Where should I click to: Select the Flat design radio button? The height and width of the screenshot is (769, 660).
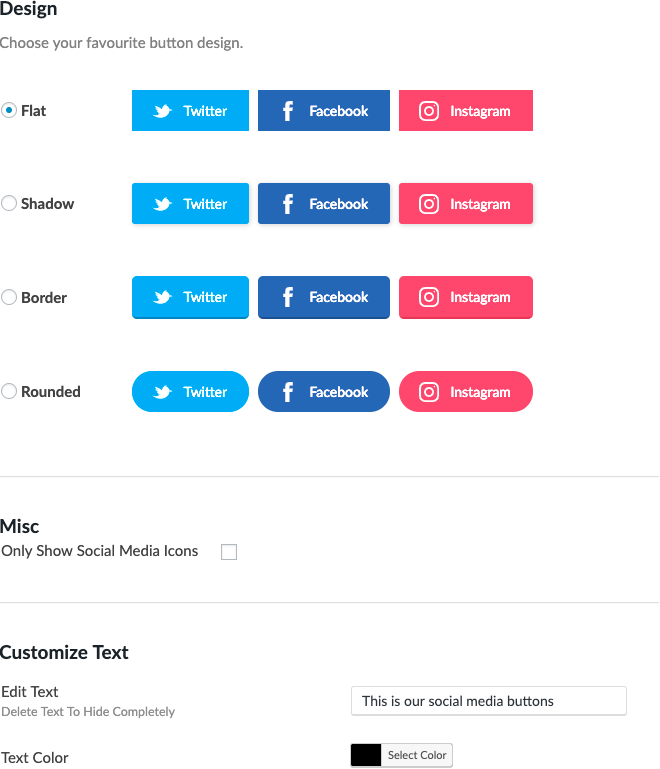tap(9, 110)
